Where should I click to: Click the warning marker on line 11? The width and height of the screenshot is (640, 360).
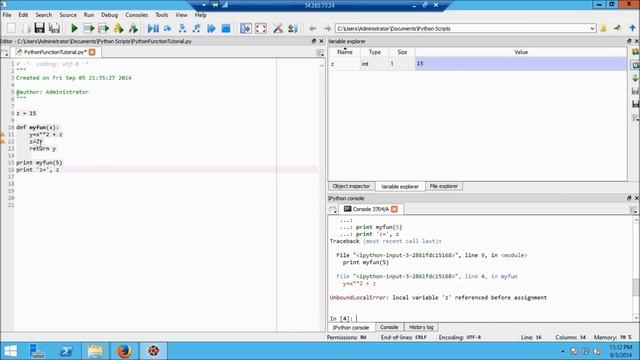[3, 134]
